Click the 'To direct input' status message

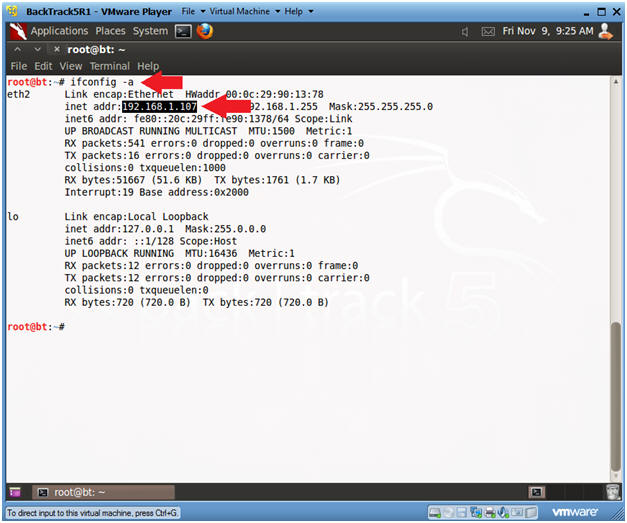click(x=92, y=513)
